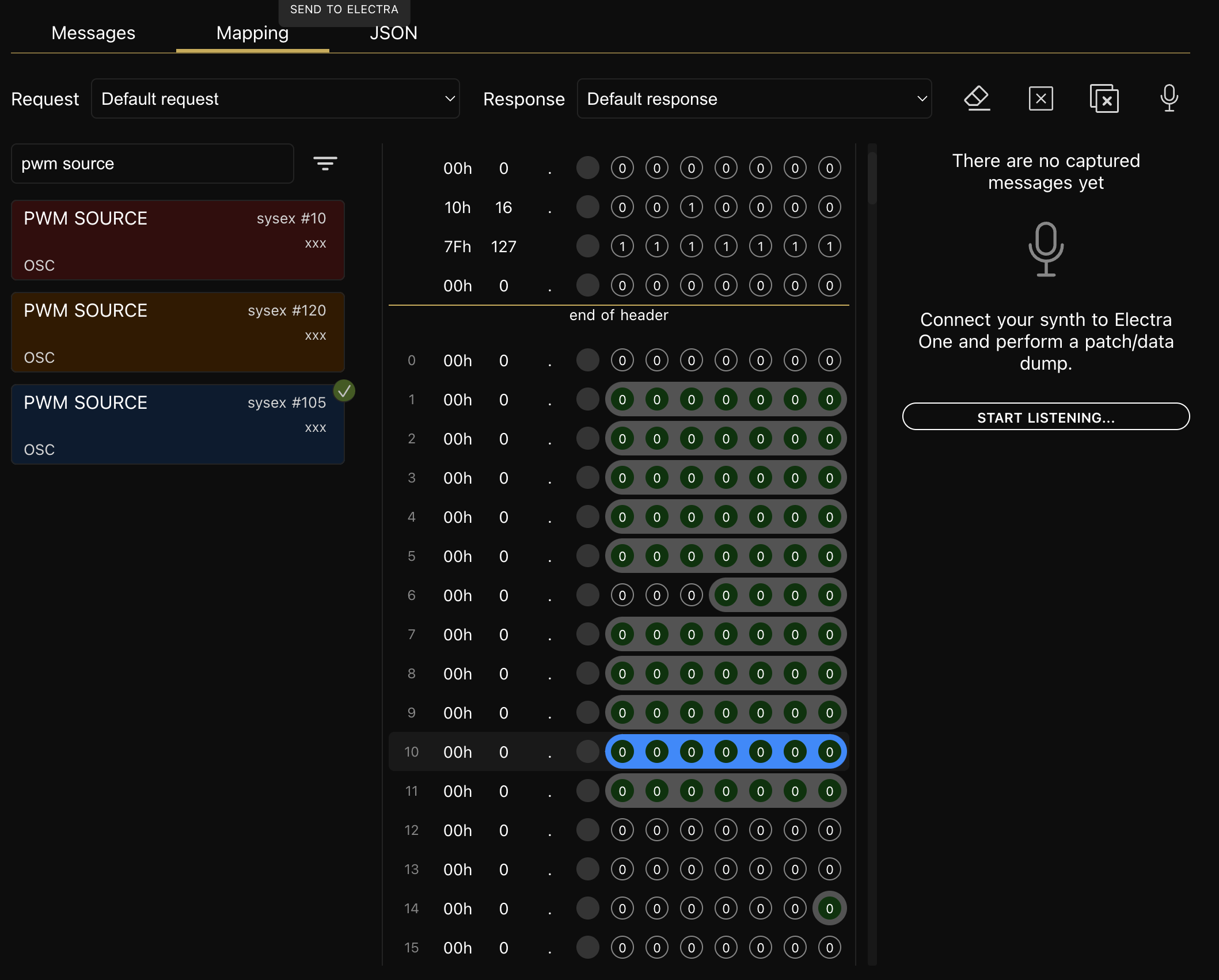Click the green checkmark badge on sysex #105
Image resolution: width=1219 pixels, height=980 pixels.
[344, 391]
